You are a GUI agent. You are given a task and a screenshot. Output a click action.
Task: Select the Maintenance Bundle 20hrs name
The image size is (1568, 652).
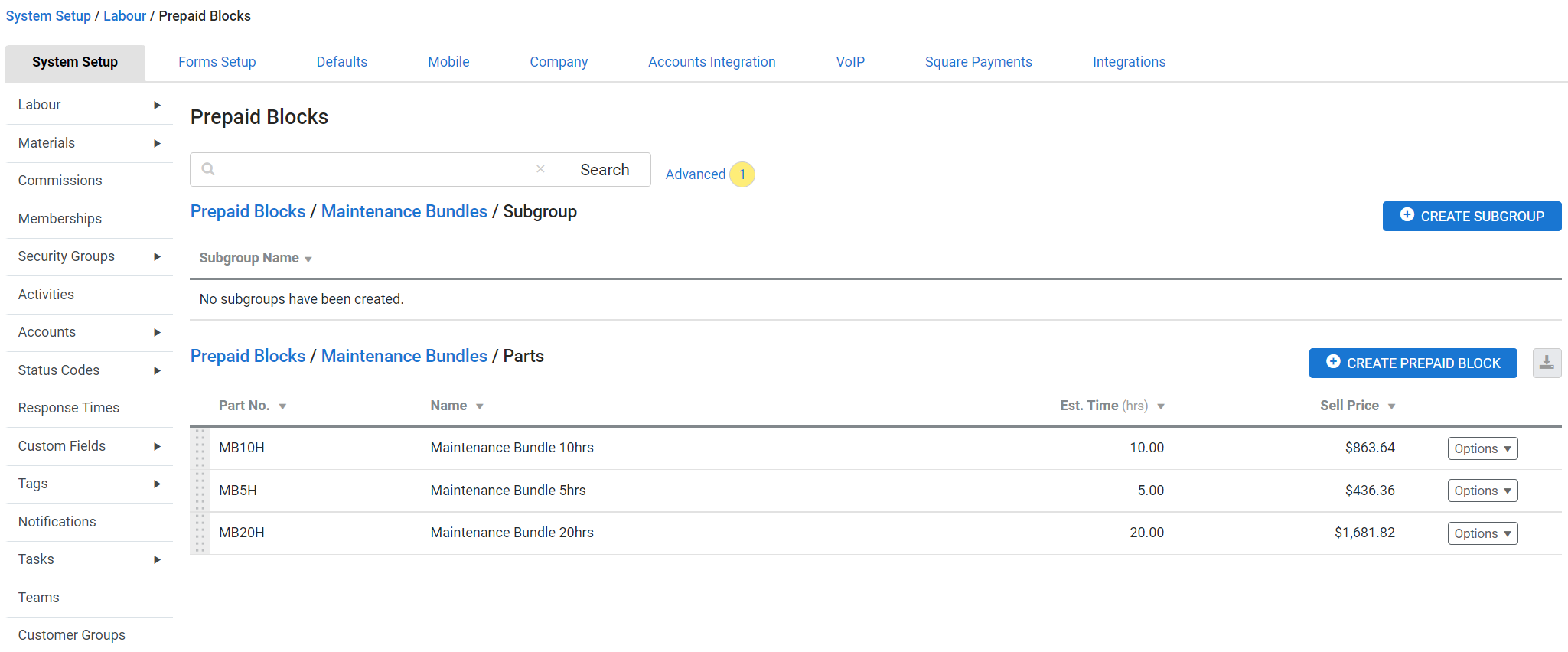point(512,533)
